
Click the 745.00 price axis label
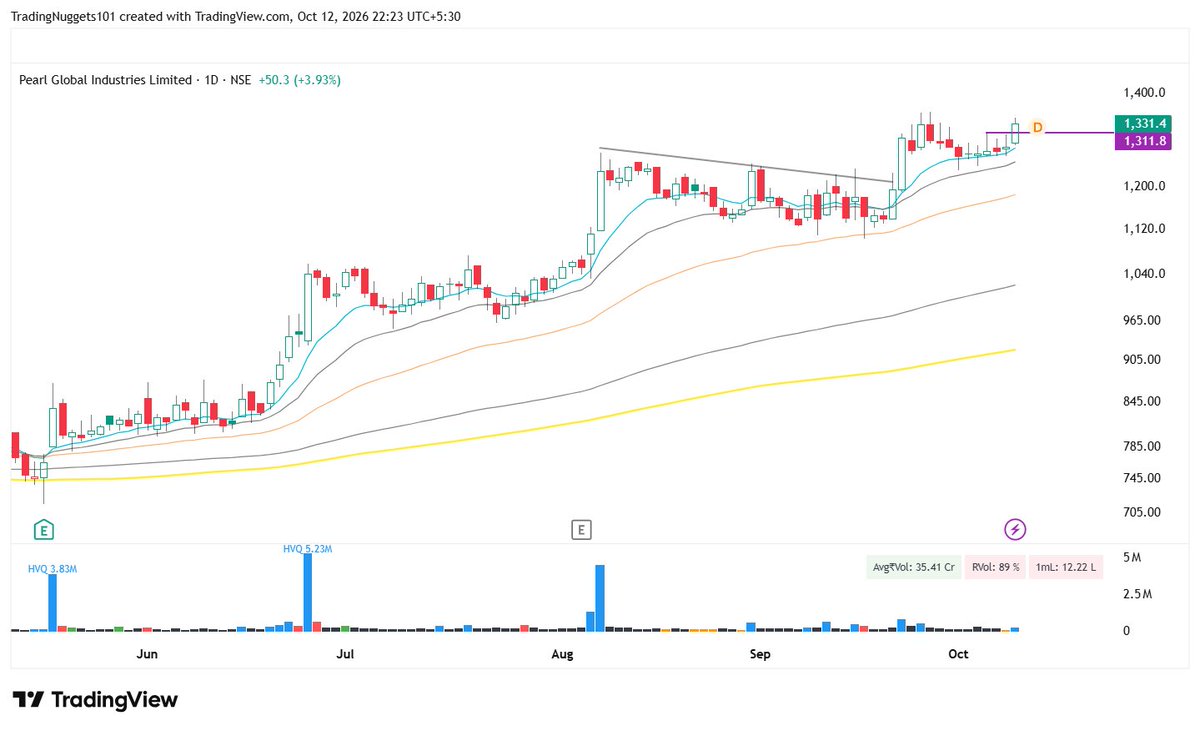click(1143, 478)
